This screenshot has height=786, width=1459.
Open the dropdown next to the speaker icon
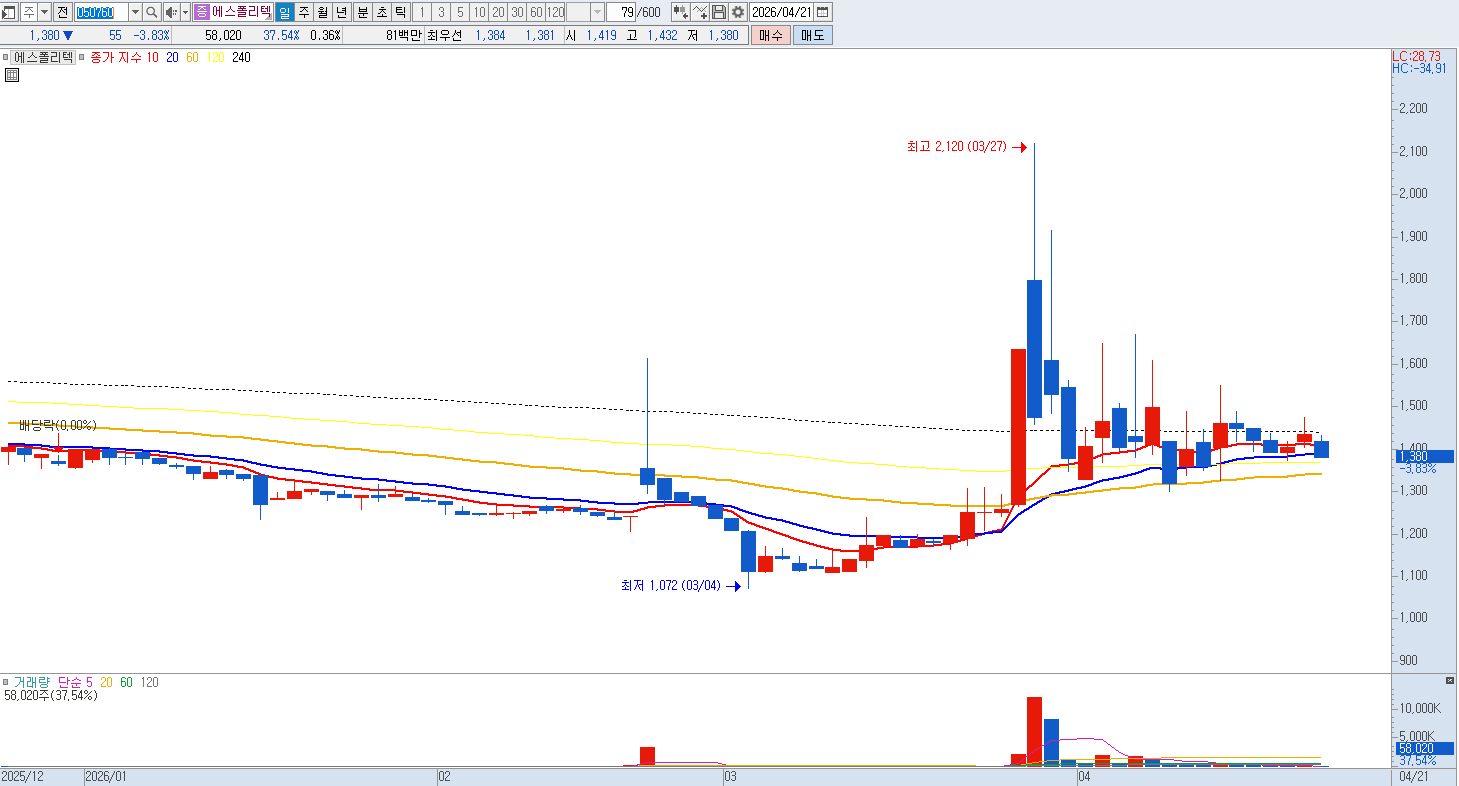pos(185,12)
